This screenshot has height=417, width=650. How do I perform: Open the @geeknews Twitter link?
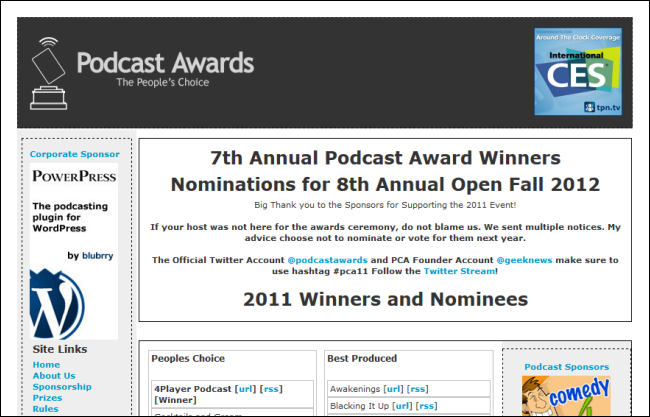[x=524, y=260]
